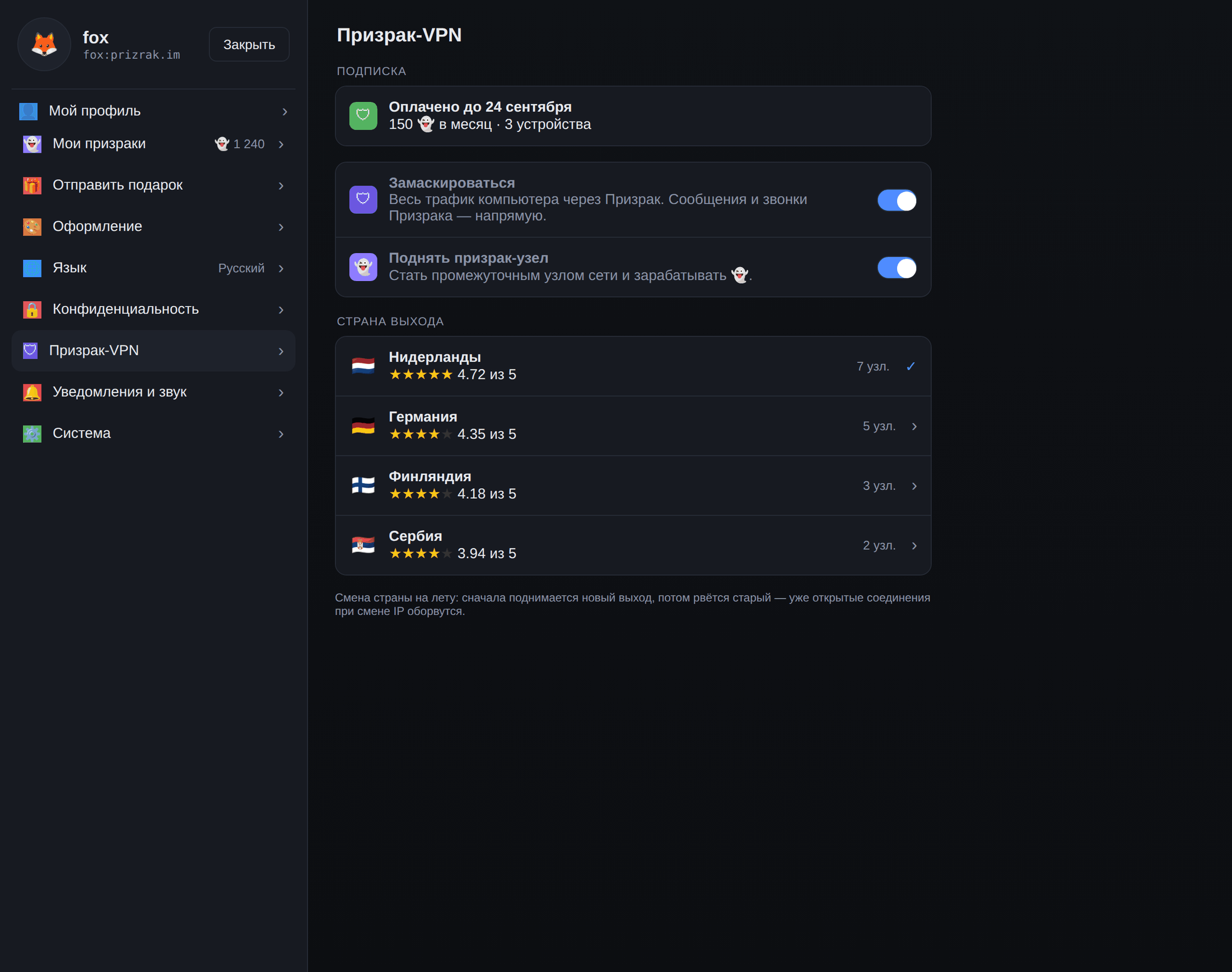Image resolution: width=1232 pixels, height=972 pixels.
Task: Open the Оформление settings section
Action: pos(153,227)
